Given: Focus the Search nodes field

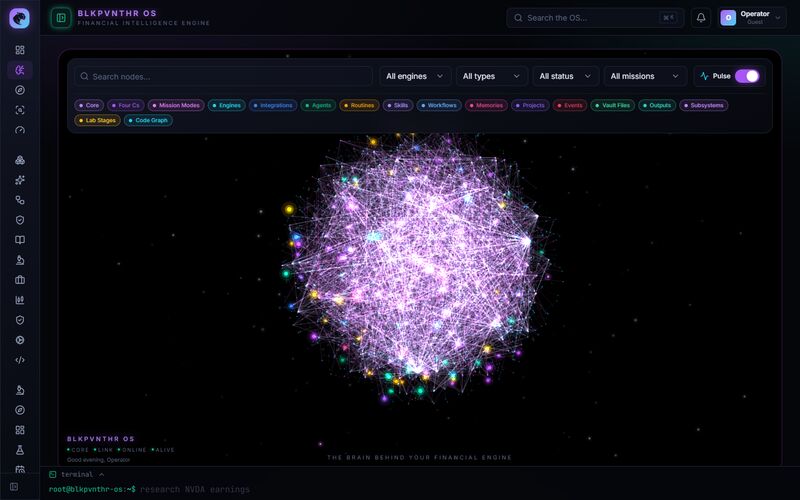Looking at the screenshot, I should 223,76.
